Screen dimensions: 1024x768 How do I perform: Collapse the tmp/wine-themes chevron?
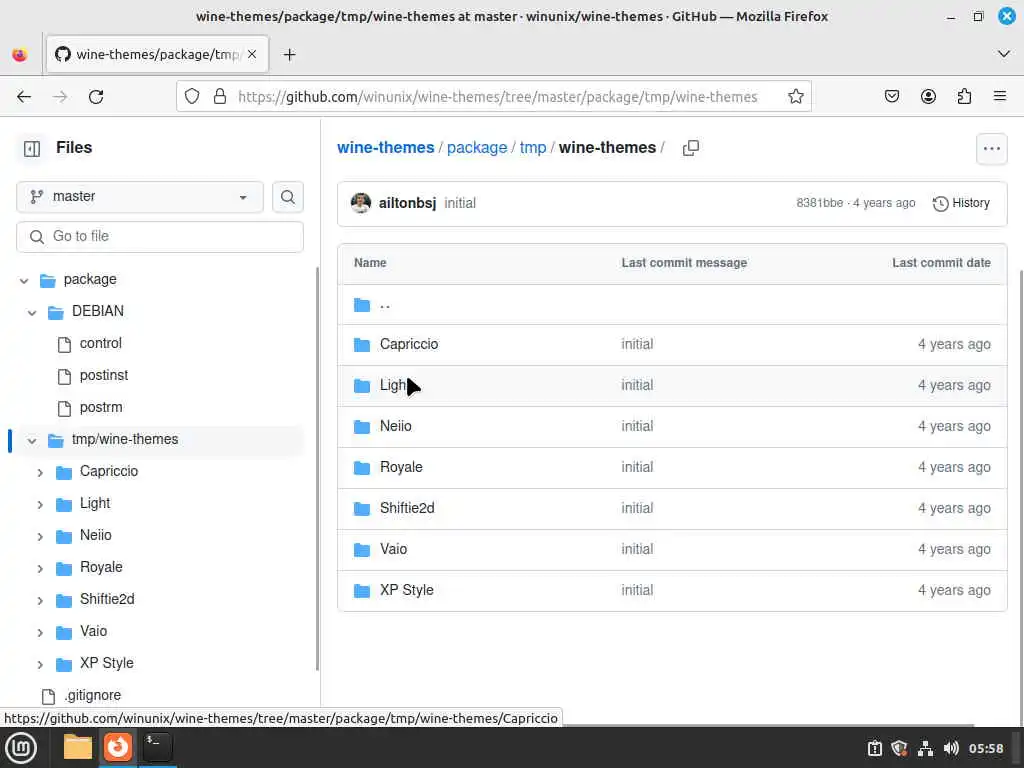tap(32, 441)
